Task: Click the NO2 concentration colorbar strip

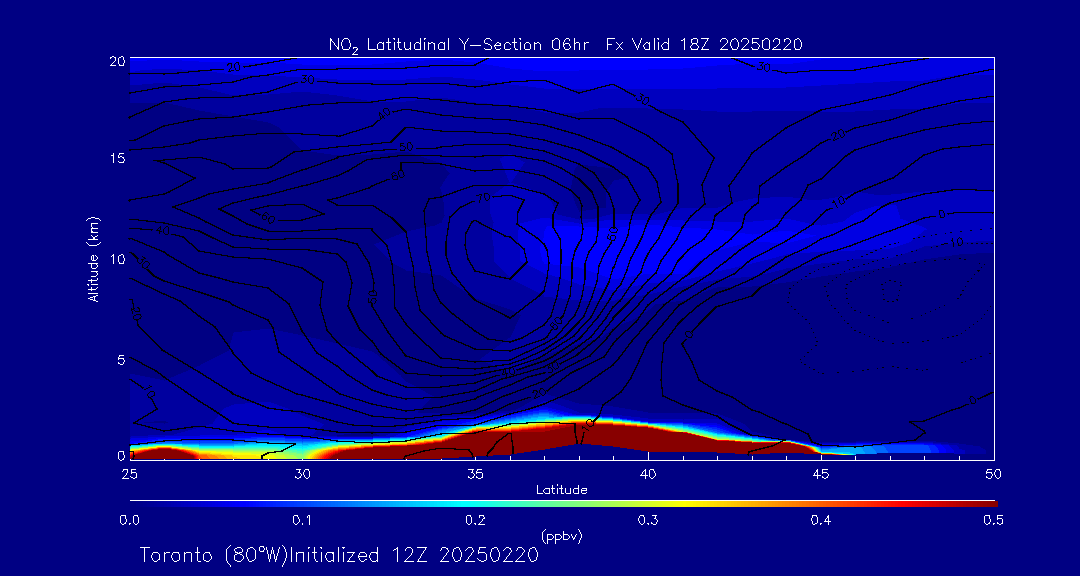Action: coord(563,504)
